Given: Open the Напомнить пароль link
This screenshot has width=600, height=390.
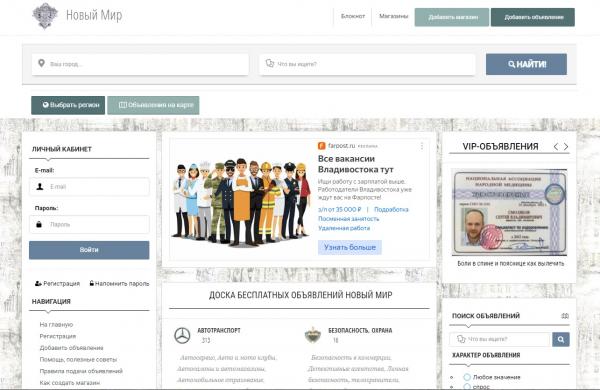Looking at the screenshot, I should (x=119, y=284).
